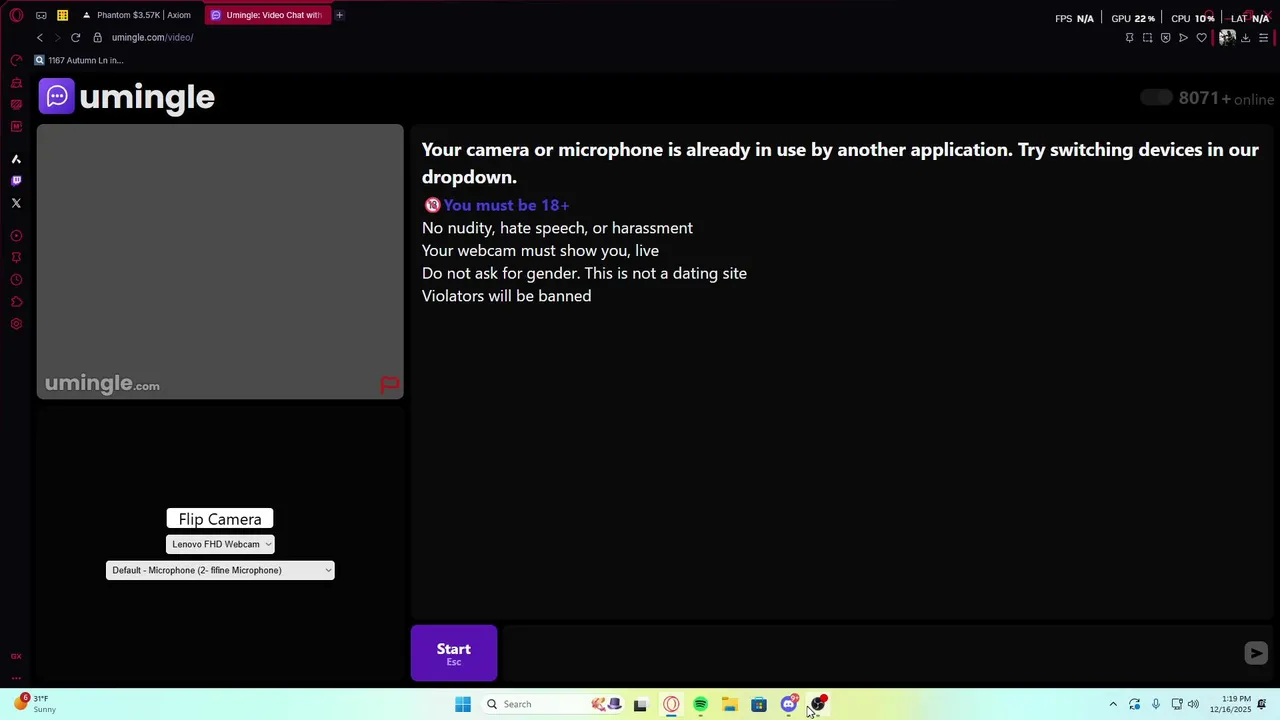The height and width of the screenshot is (720, 1280).
Task: Open History clock icon in sidebar
Action: tap(16, 280)
